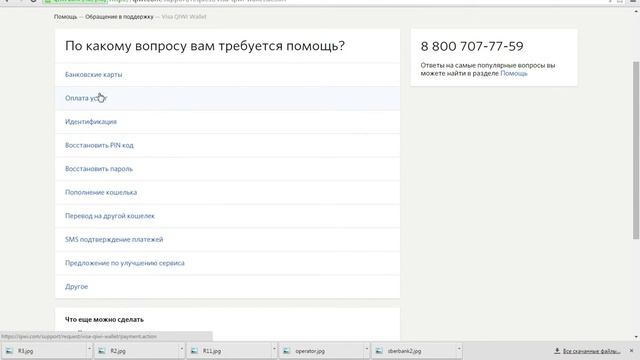
Task: Open downloaded file R11.jpg
Action: 231,351
